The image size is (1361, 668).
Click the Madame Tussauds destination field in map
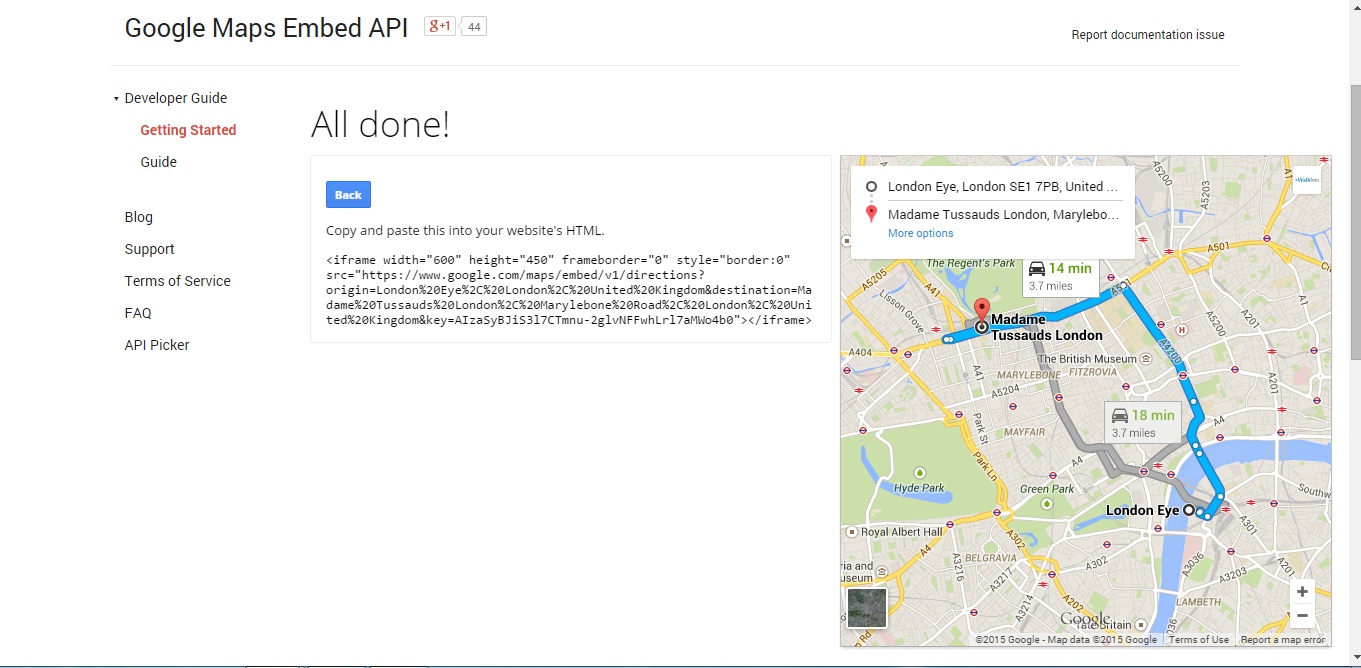(x=1003, y=215)
